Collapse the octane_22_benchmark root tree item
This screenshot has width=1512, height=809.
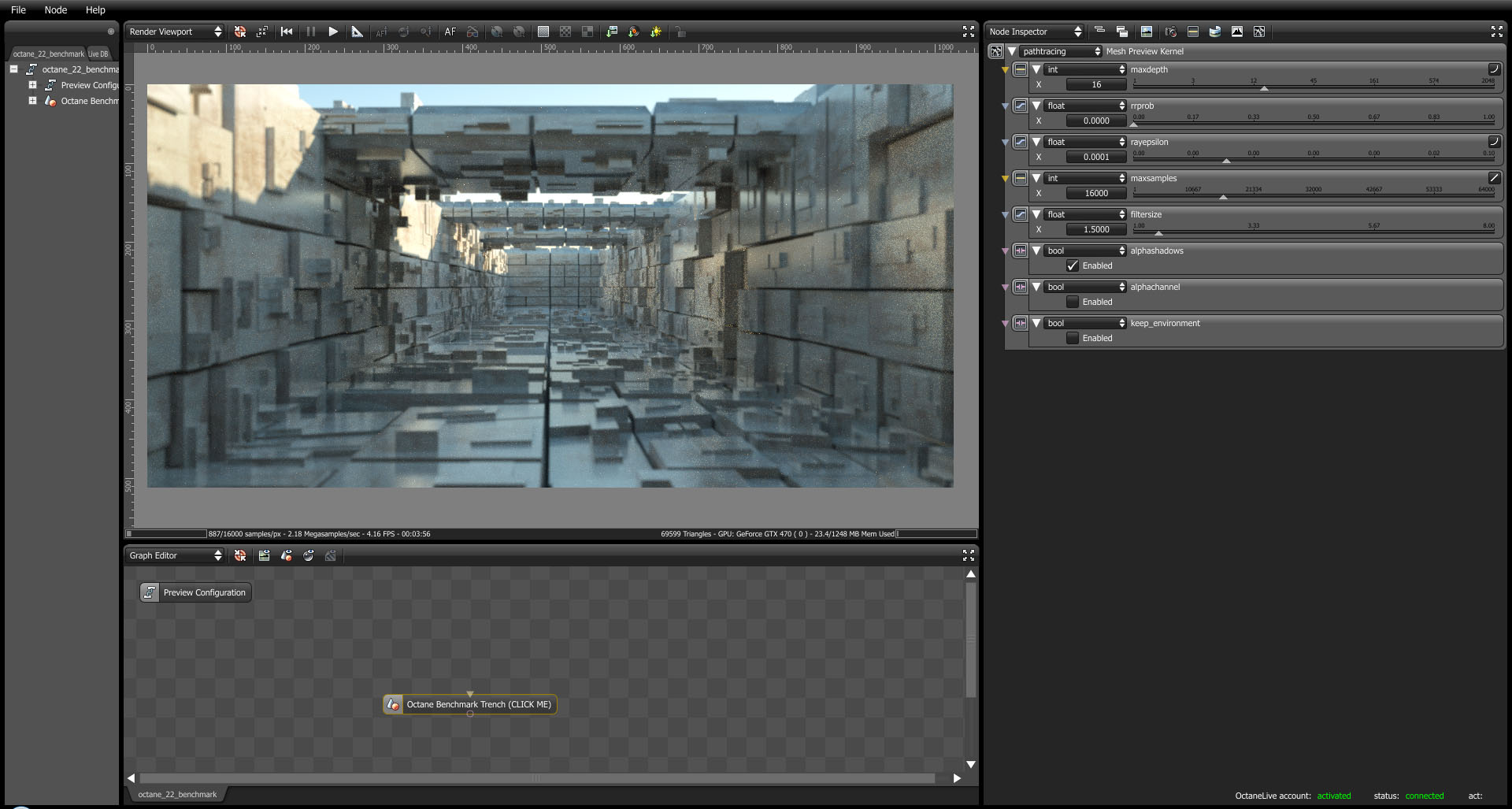click(13, 69)
